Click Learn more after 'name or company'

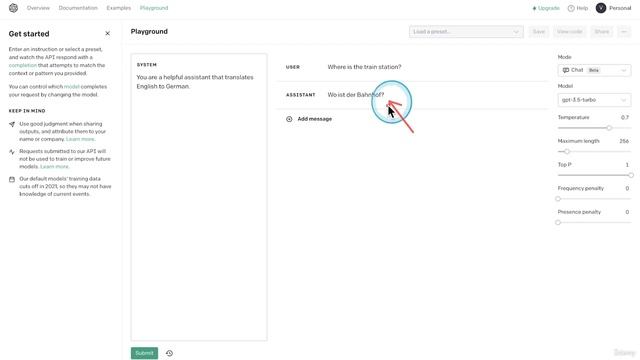click(x=80, y=139)
